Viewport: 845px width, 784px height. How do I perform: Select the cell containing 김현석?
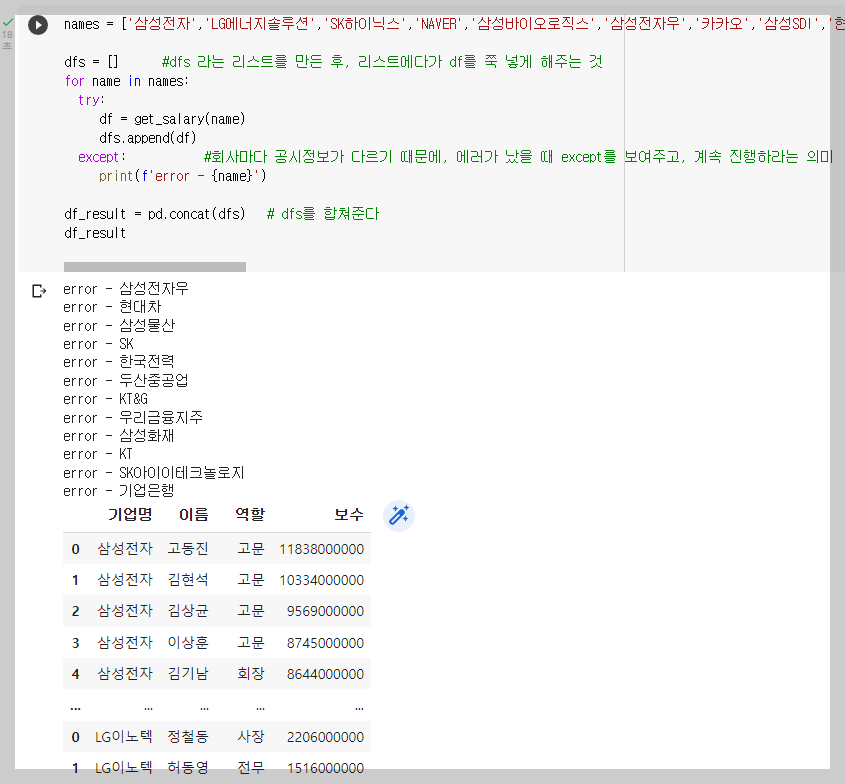[x=188, y=580]
